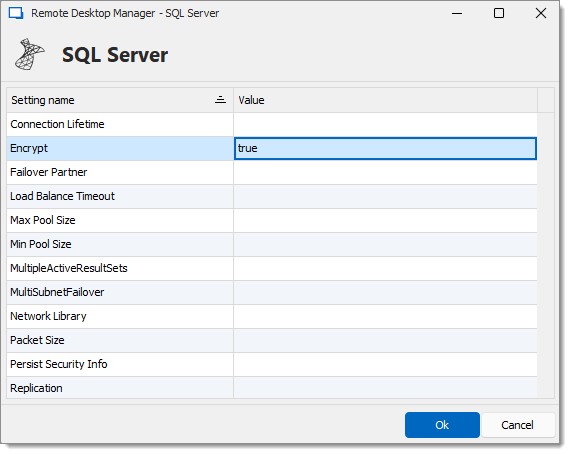Close the SQL Server dialog window
Image resolution: width=570 pixels, height=454 pixels.
[541, 13]
